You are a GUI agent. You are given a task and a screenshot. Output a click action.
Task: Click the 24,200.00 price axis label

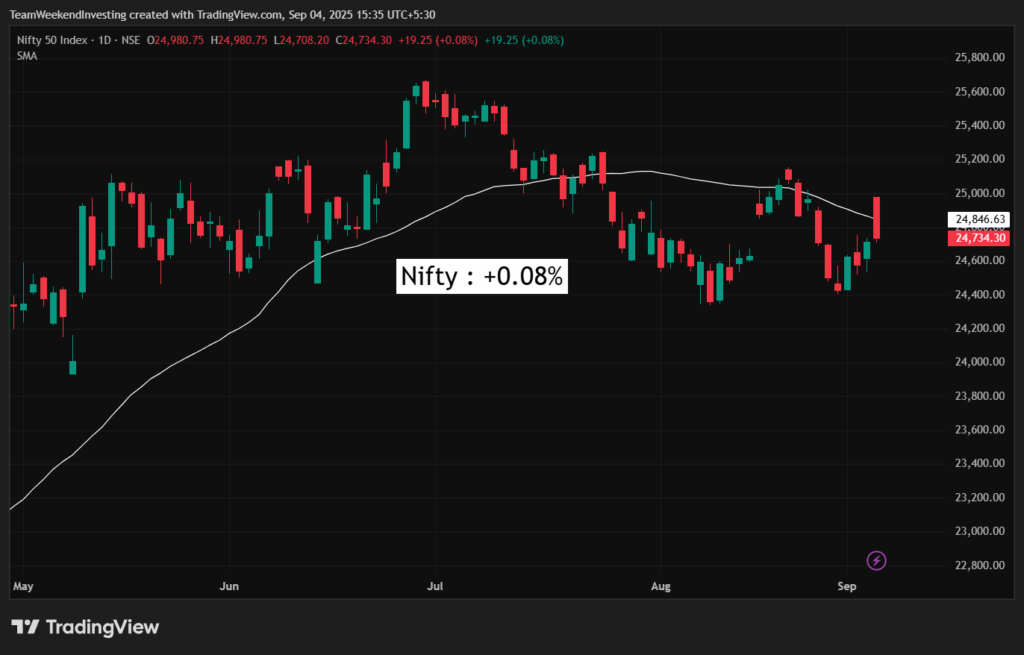coord(980,328)
